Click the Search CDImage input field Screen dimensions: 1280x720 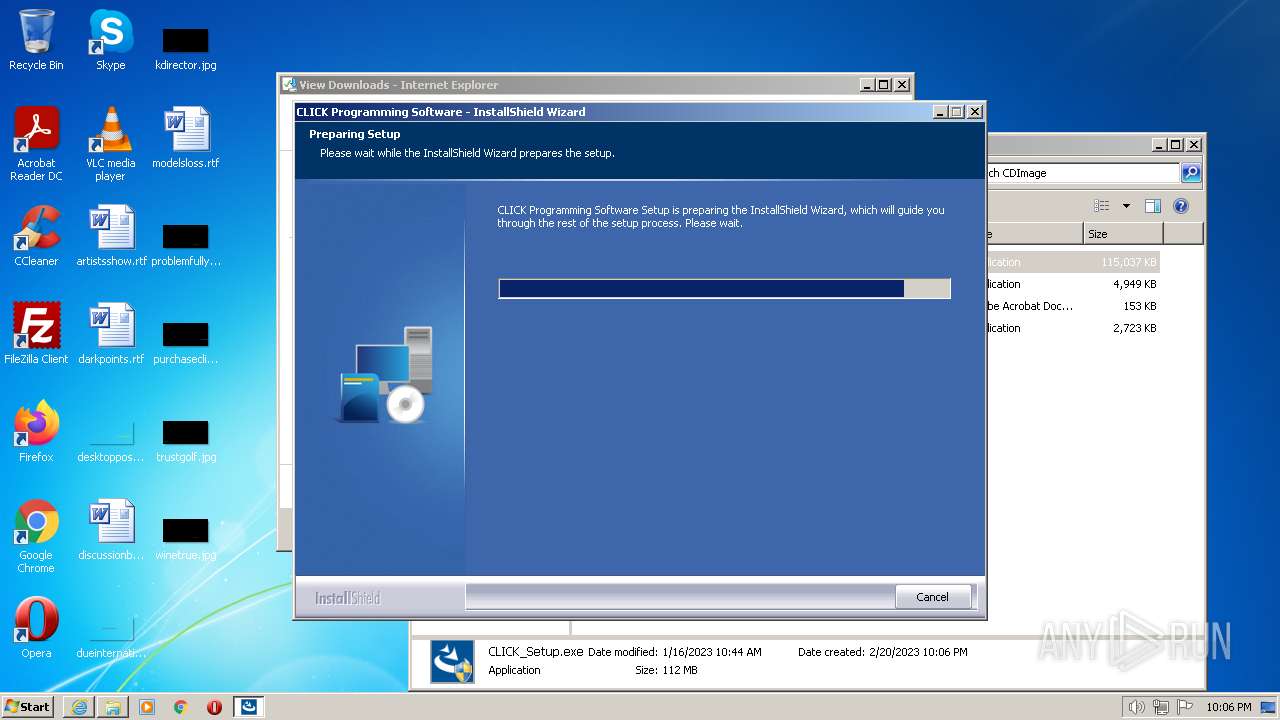[1082, 173]
